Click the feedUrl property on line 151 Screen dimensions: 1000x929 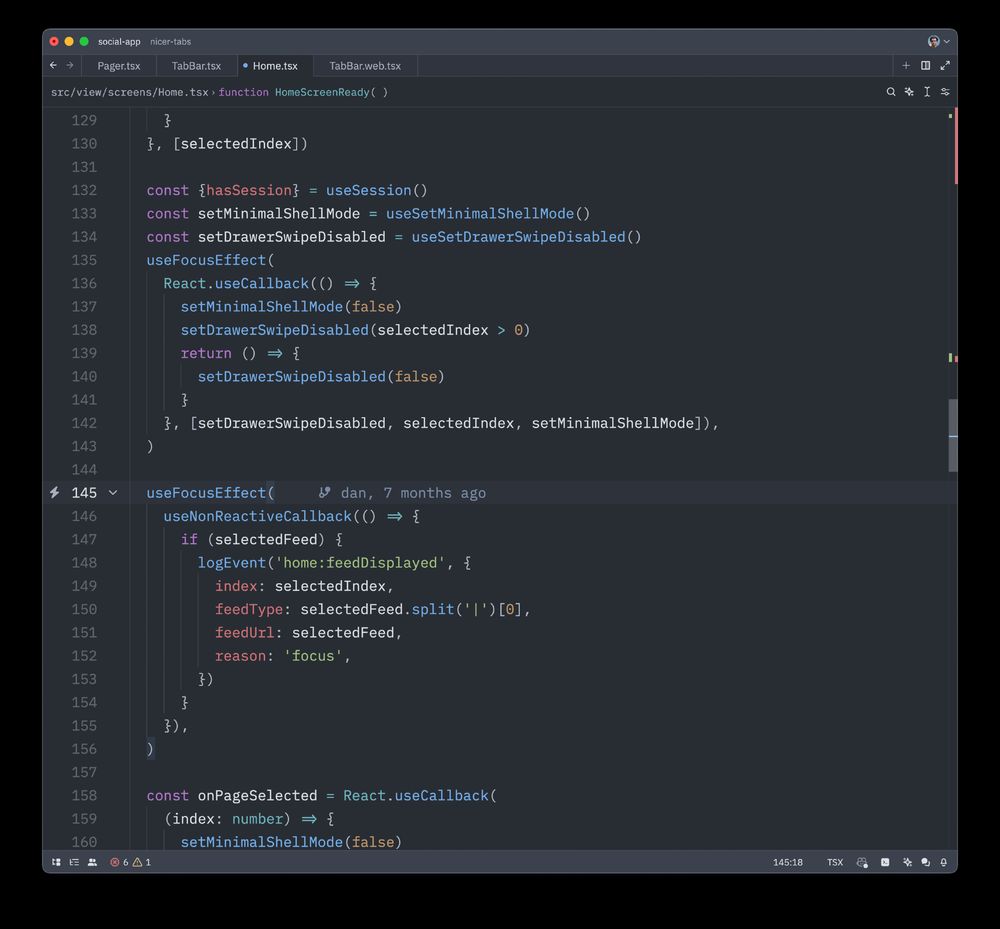pyautogui.click(x=244, y=633)
